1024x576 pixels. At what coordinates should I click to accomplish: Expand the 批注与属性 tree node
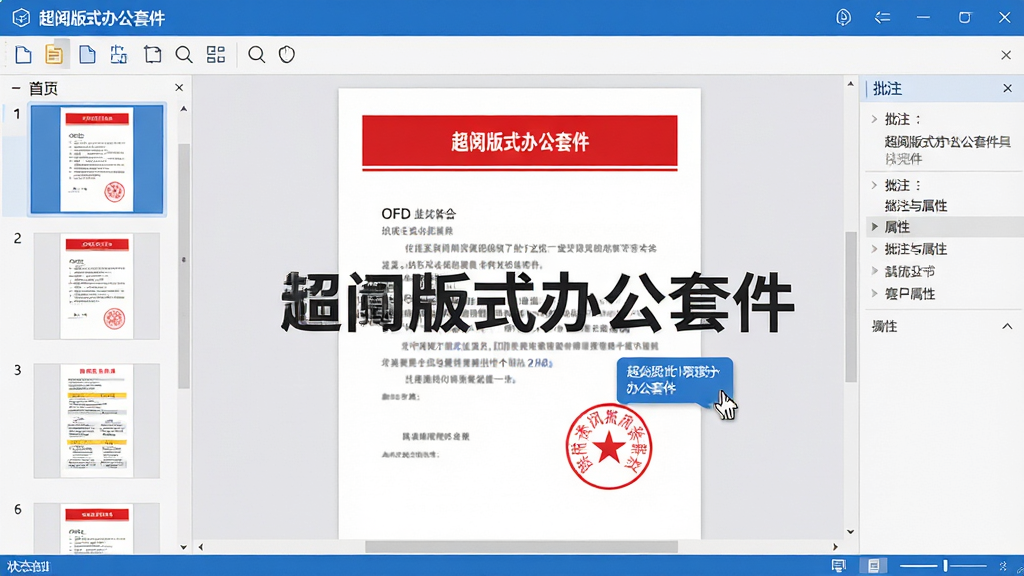click(874, 249)
